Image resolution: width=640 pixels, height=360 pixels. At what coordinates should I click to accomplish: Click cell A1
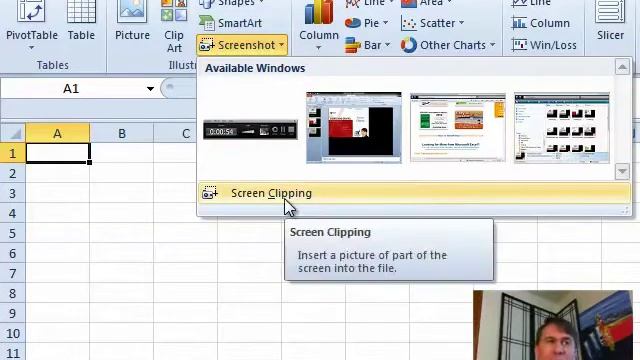(58, 153)
